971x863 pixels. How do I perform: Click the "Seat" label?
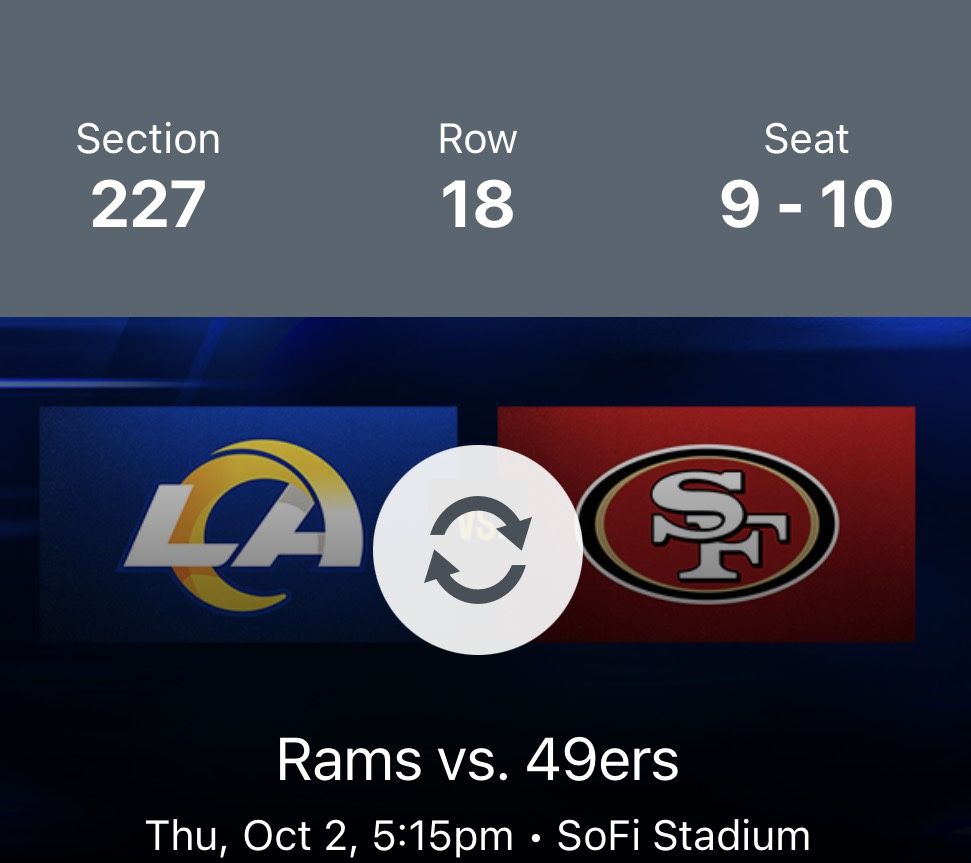pyautogui.click(x=806, y=139)
